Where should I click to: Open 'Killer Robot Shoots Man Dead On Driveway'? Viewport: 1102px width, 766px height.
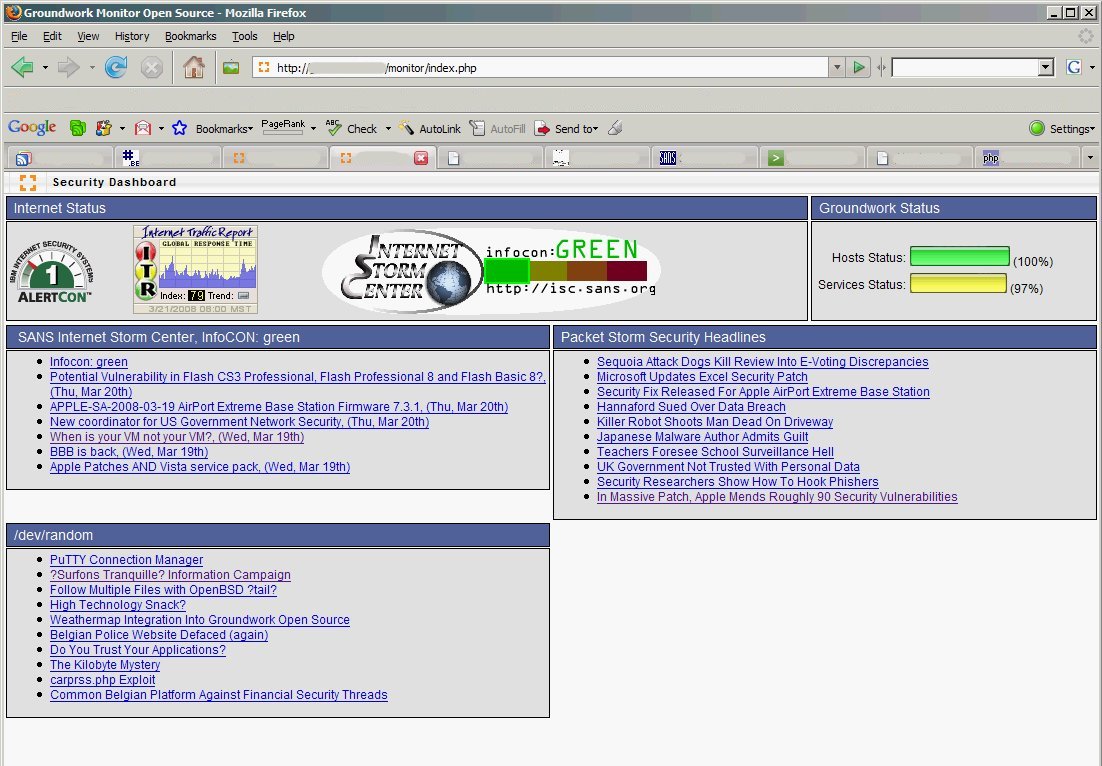pyautogui.click(x=715, y=422)
